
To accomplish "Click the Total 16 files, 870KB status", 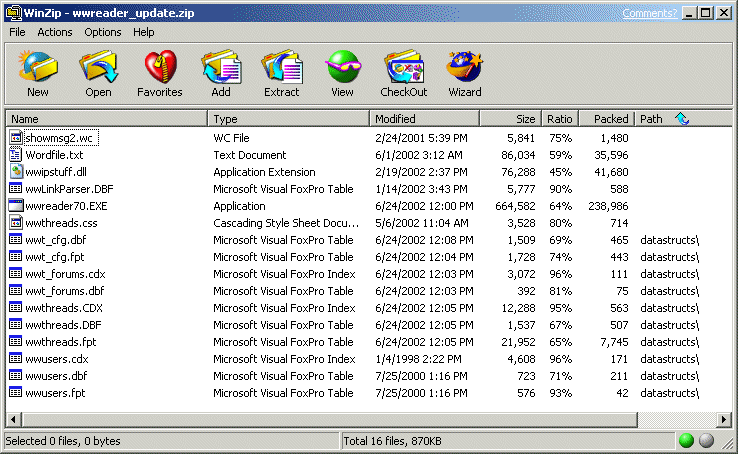I will point(393,441).
